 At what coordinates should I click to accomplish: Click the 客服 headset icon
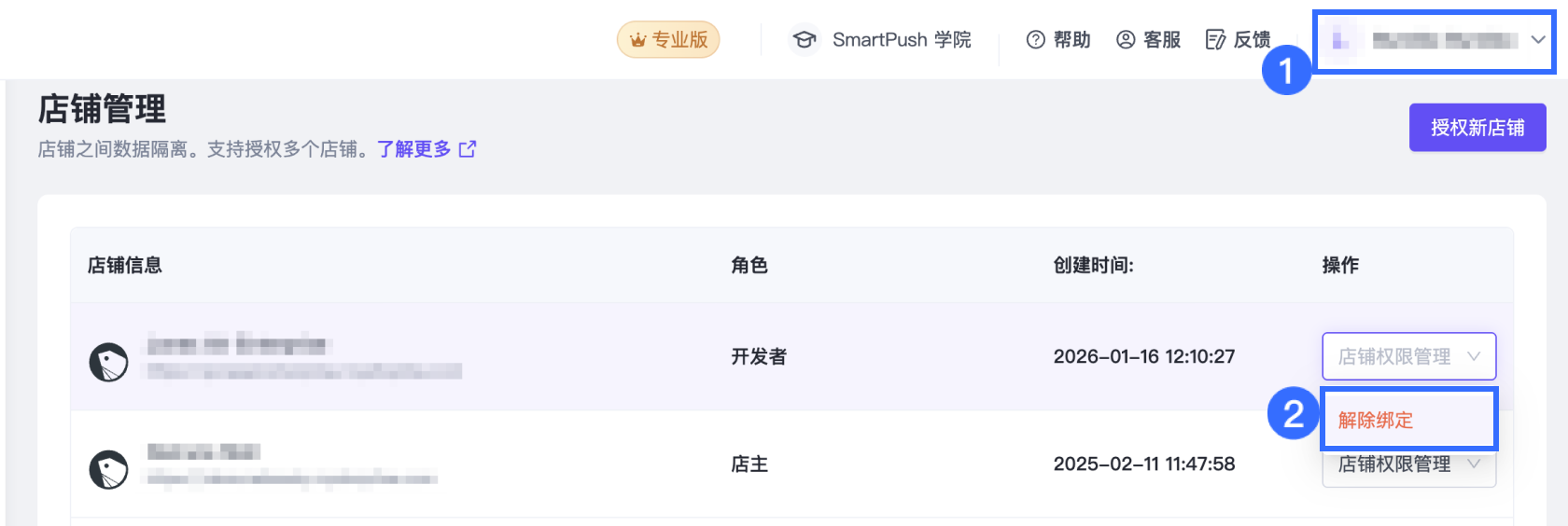tap(1126, 40)
